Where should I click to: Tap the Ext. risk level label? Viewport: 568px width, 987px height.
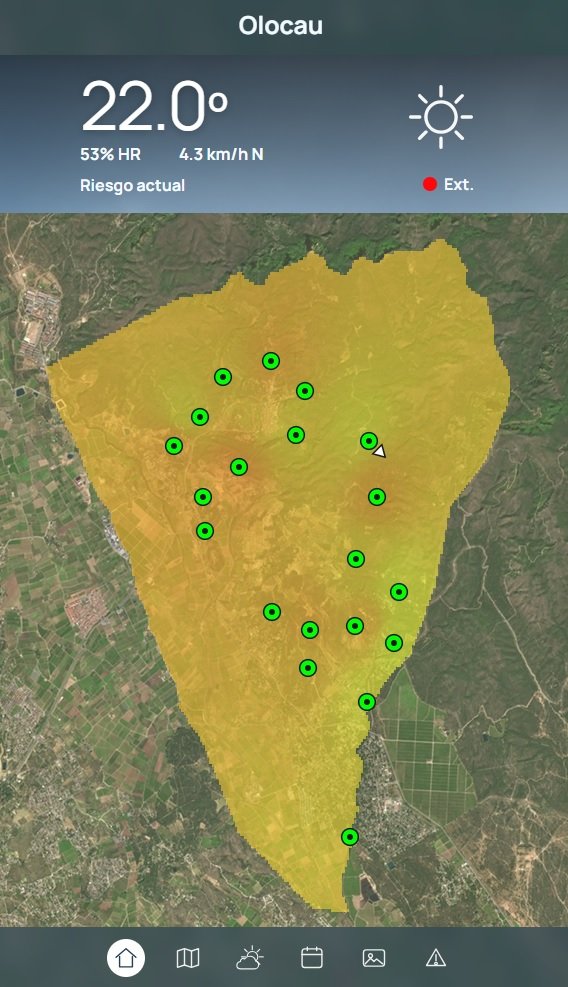tap(458, 184)
